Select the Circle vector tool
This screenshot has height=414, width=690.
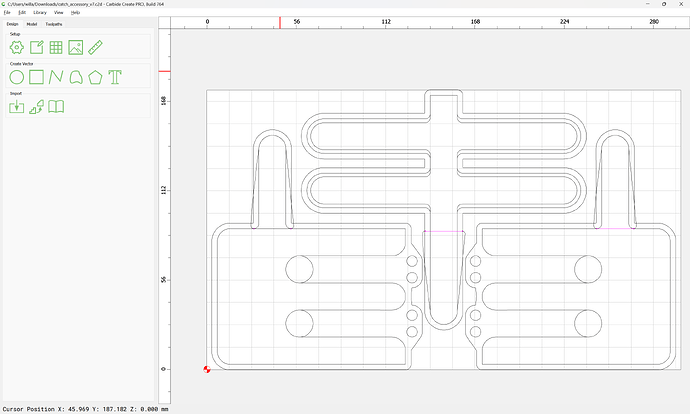tap(17, 77)
